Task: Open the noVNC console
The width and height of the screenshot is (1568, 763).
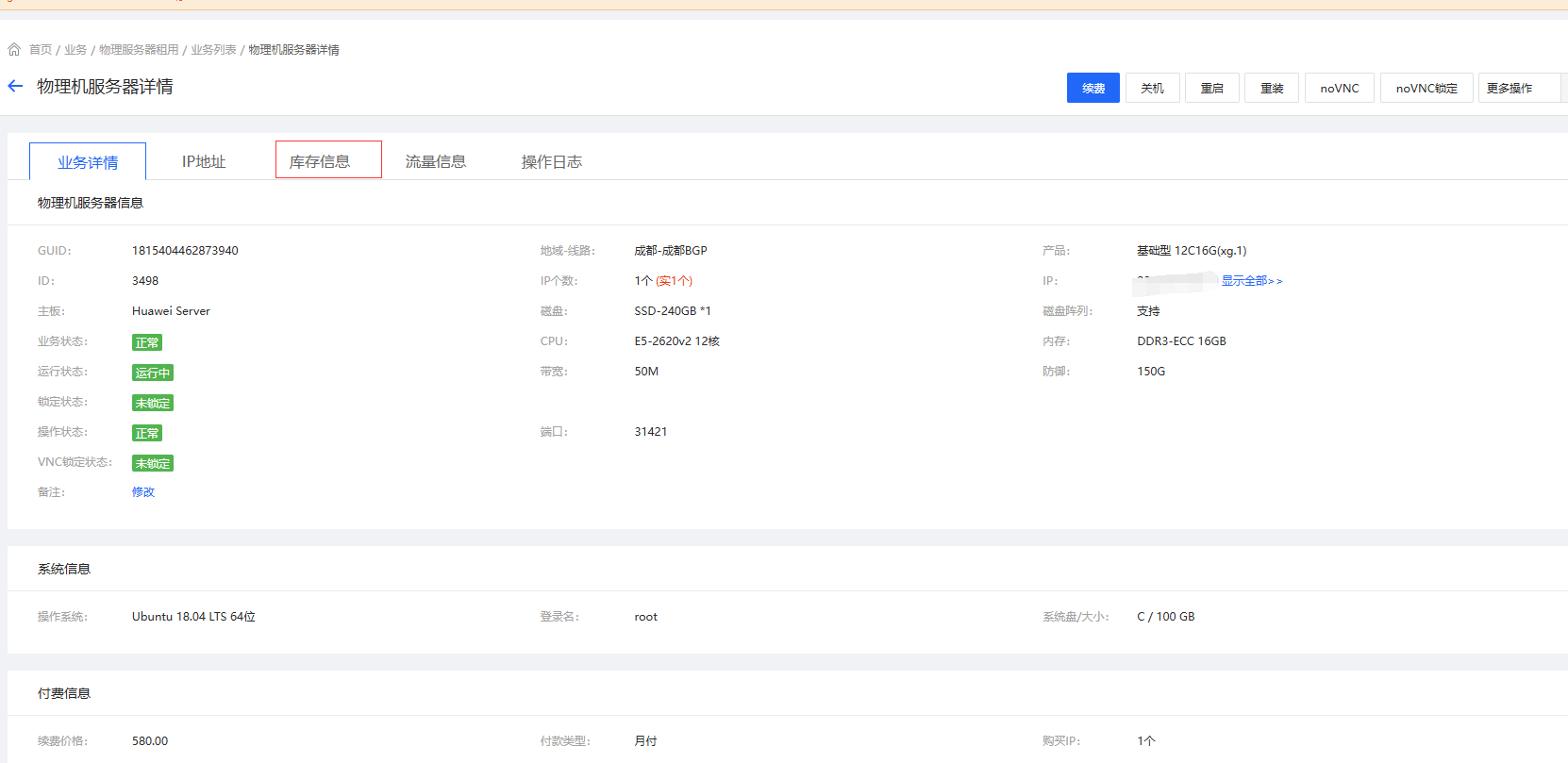Action: 1339,88
